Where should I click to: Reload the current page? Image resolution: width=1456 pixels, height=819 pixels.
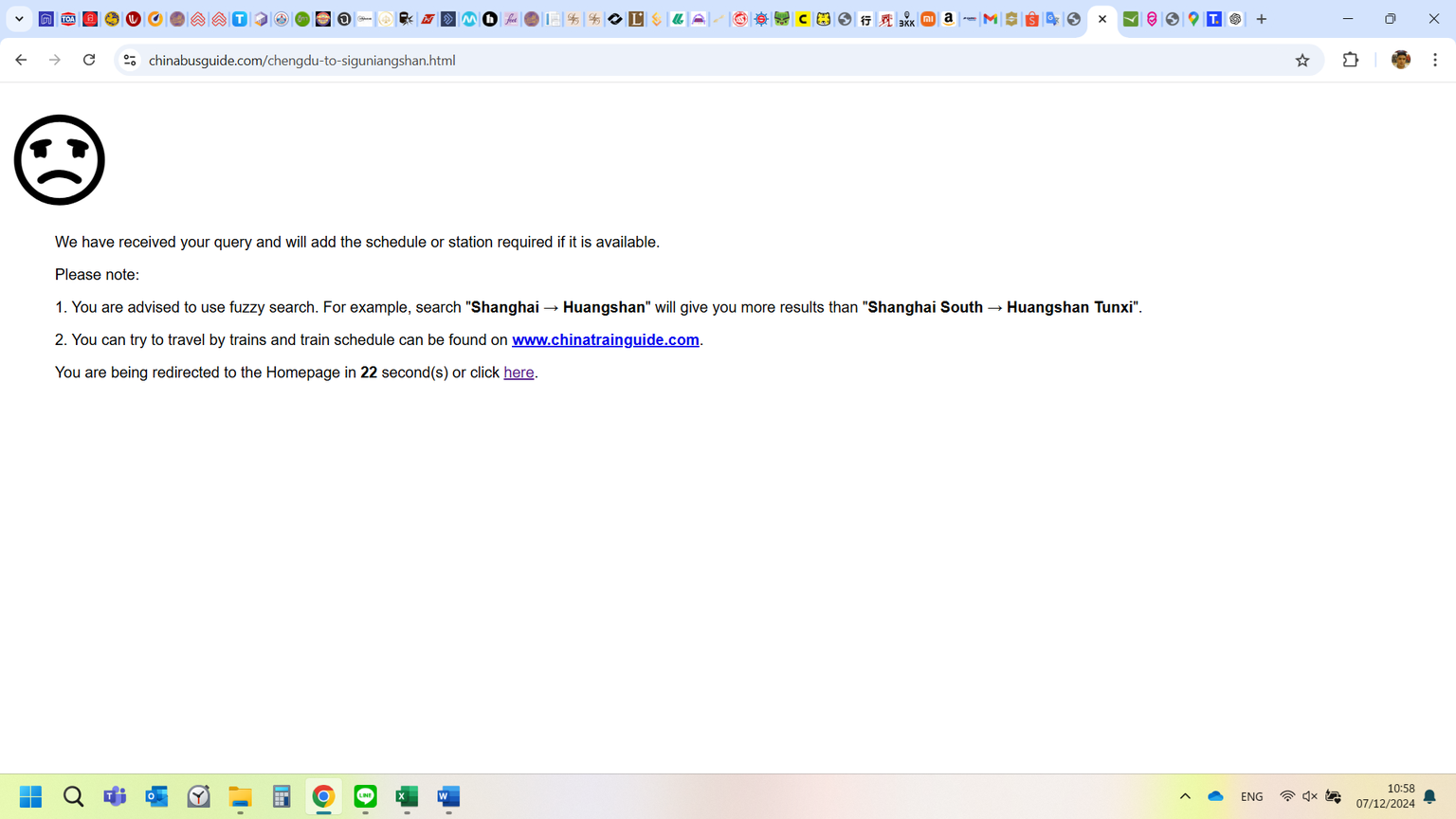89,60
